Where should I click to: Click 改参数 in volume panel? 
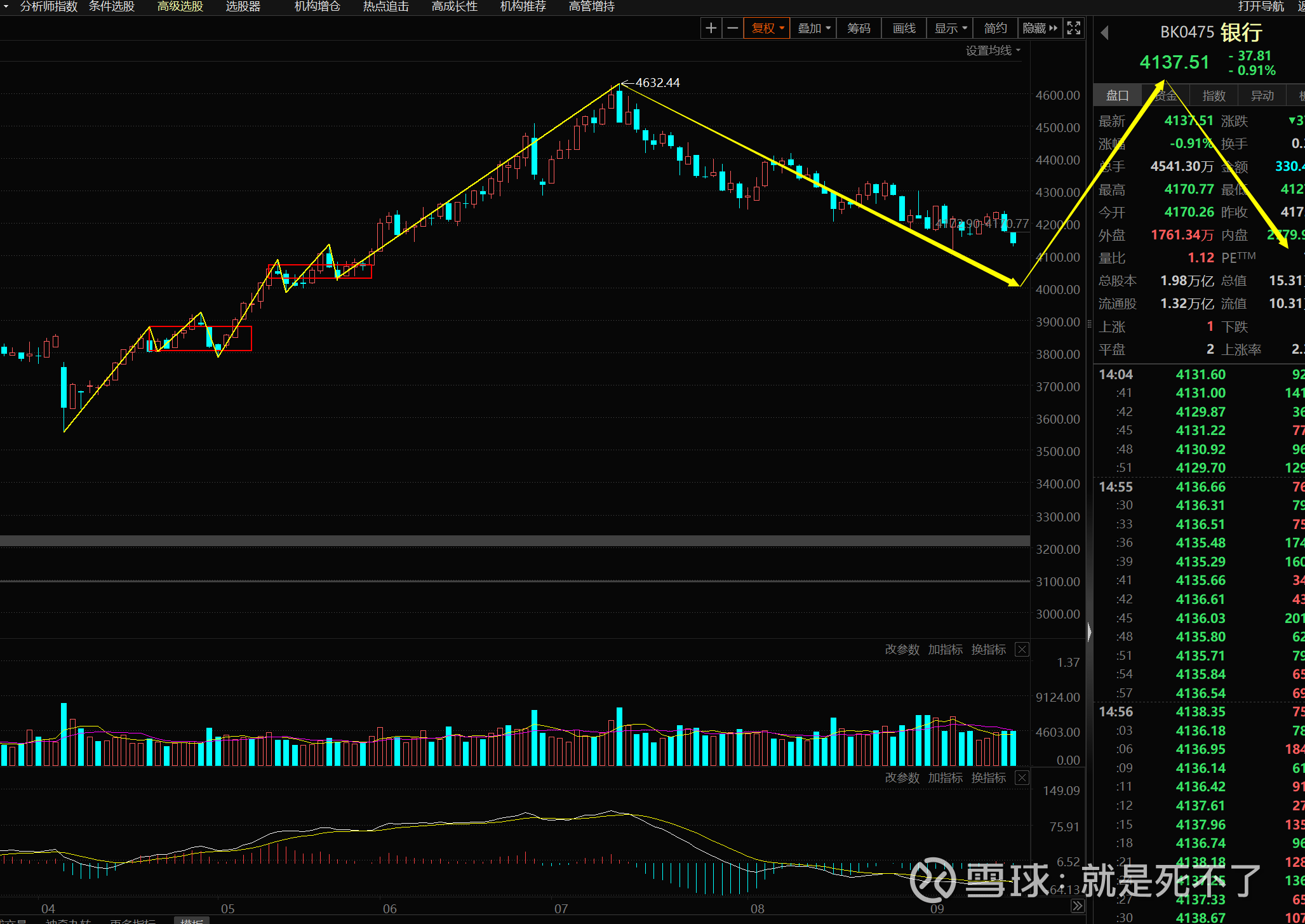[x=902, y=650]
